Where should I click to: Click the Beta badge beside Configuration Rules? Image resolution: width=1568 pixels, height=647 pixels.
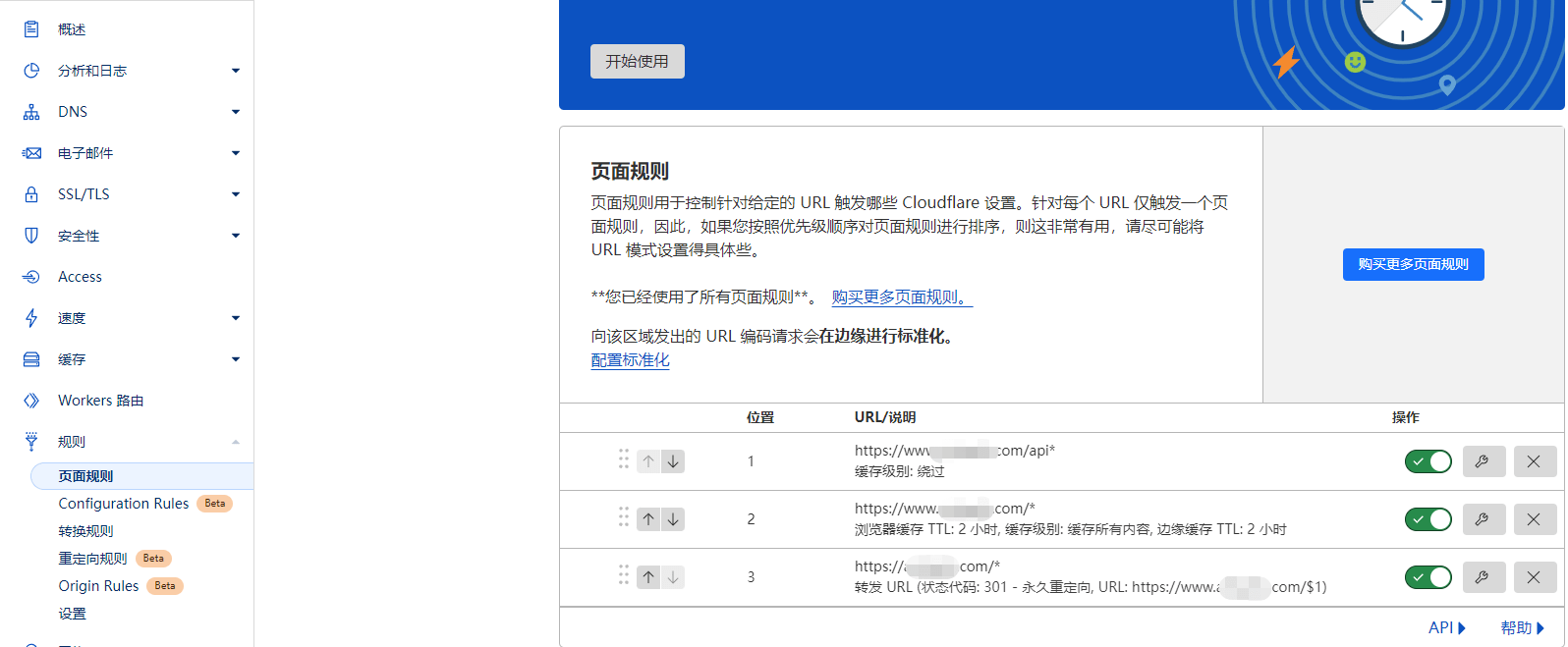click(215, 504)
